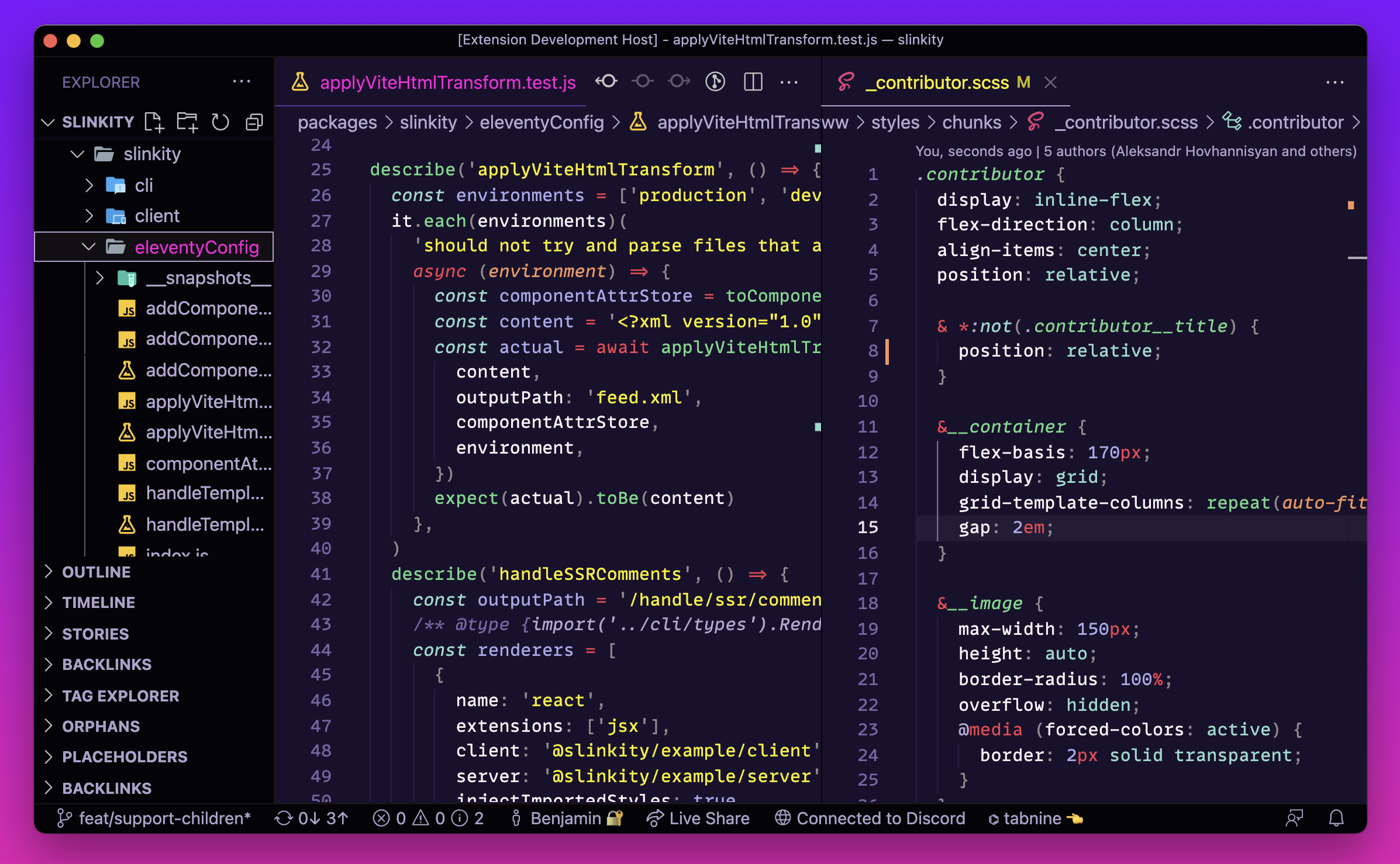The width and height of the screenshot is (1400, 864).
Task: Click the split editor right icon
Action: click(x=753, y=82)
